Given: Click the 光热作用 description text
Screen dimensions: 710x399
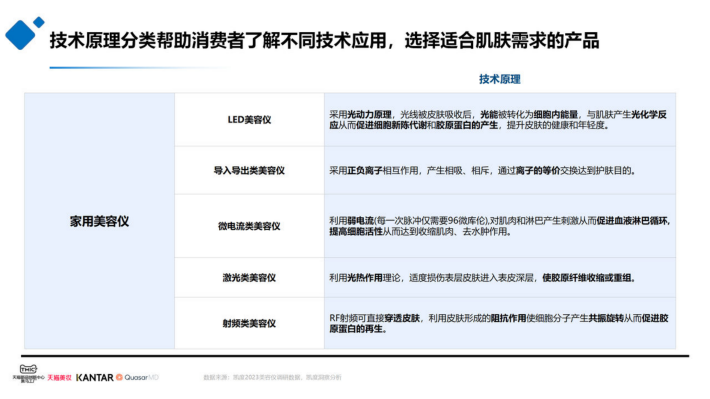Looking at the screenshot, I should pos(365,278).
